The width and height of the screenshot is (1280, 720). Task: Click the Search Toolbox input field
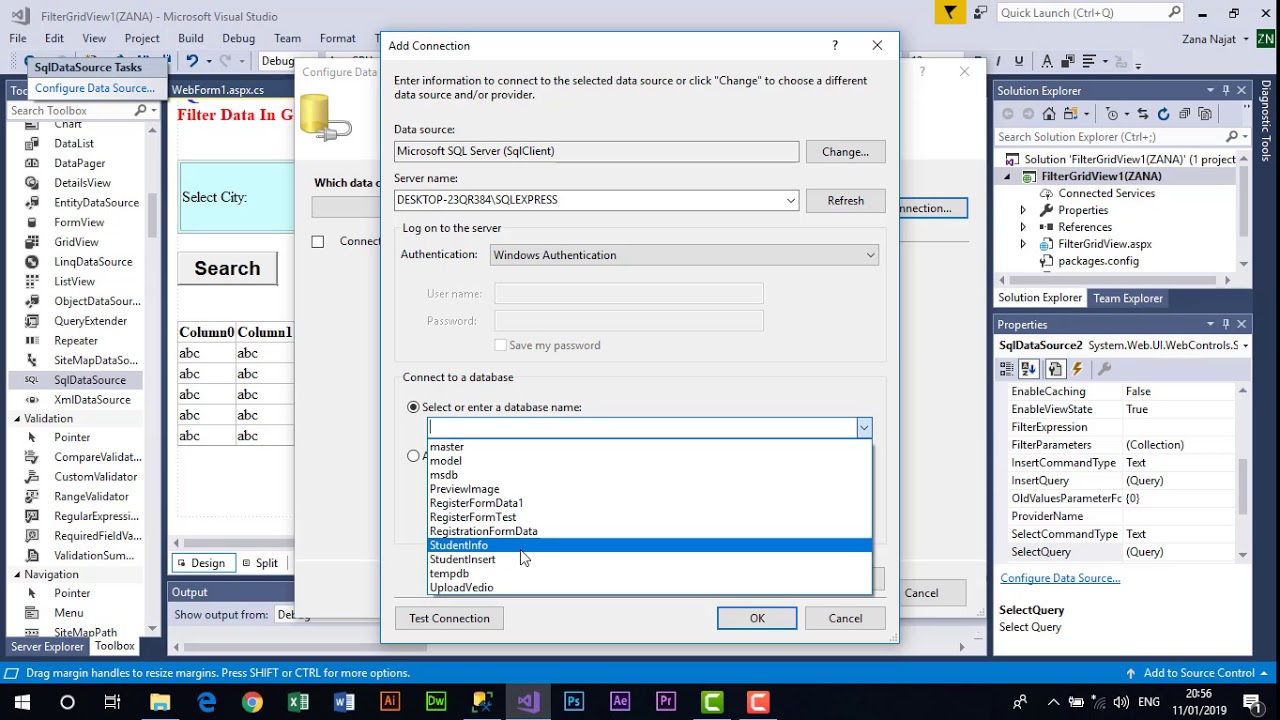pos(70,111)
